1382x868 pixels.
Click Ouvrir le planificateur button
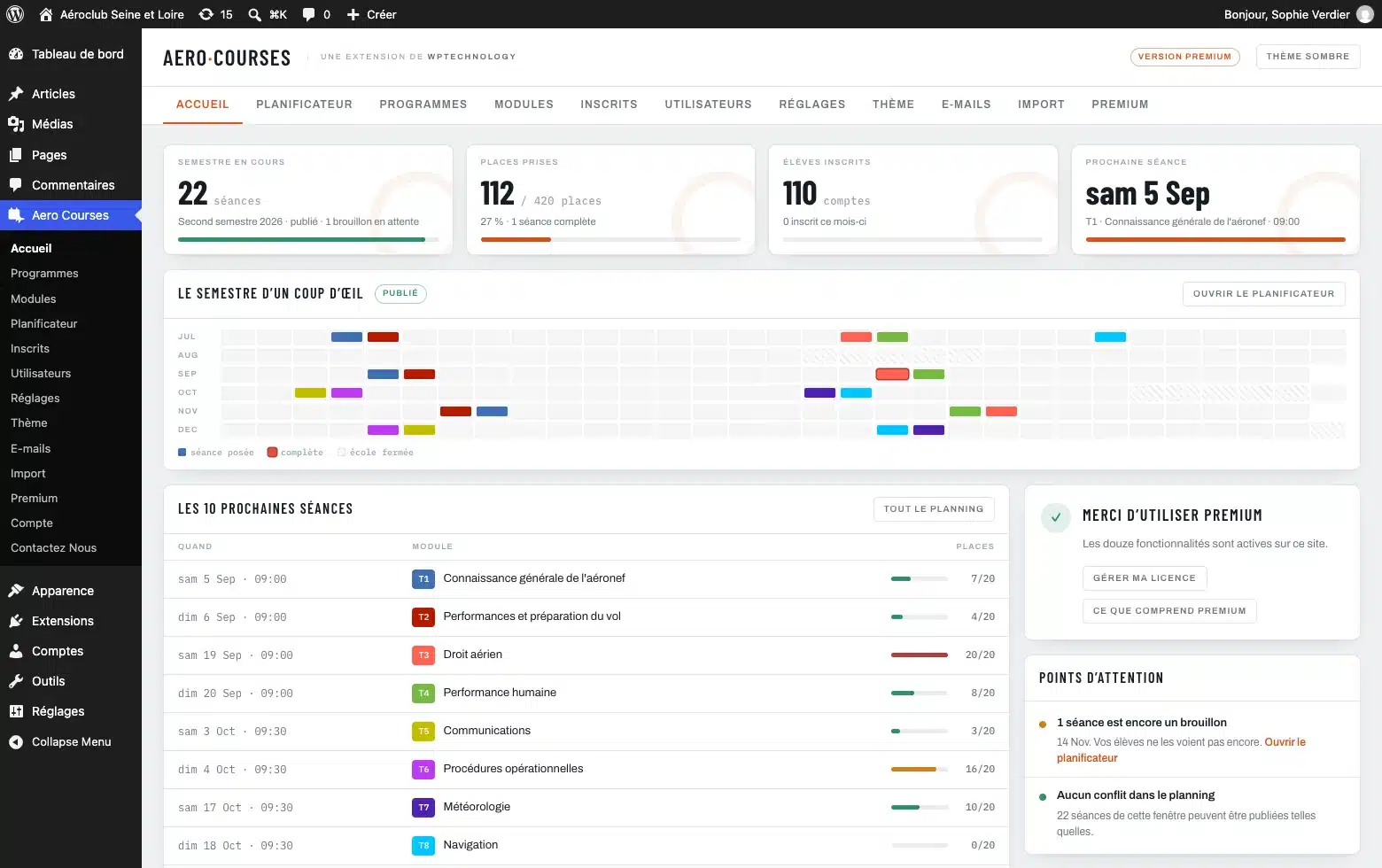coord(1263,294)
